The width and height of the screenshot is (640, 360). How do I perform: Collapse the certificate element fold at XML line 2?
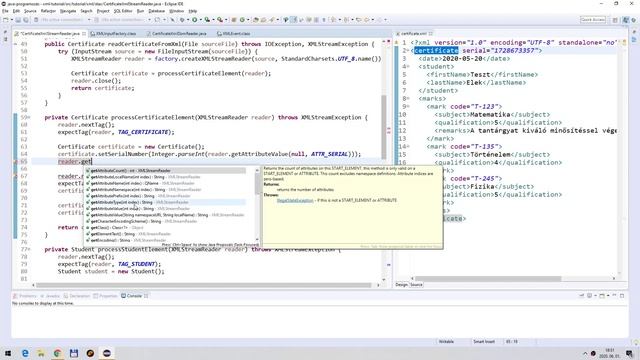click(408, 51)
